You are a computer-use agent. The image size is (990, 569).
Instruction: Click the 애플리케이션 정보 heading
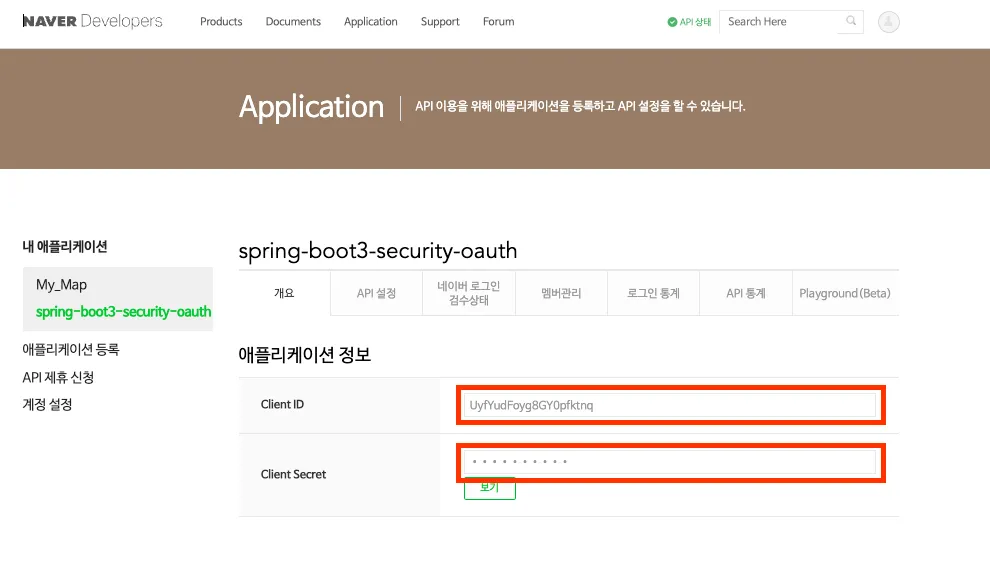coord(304,354)
